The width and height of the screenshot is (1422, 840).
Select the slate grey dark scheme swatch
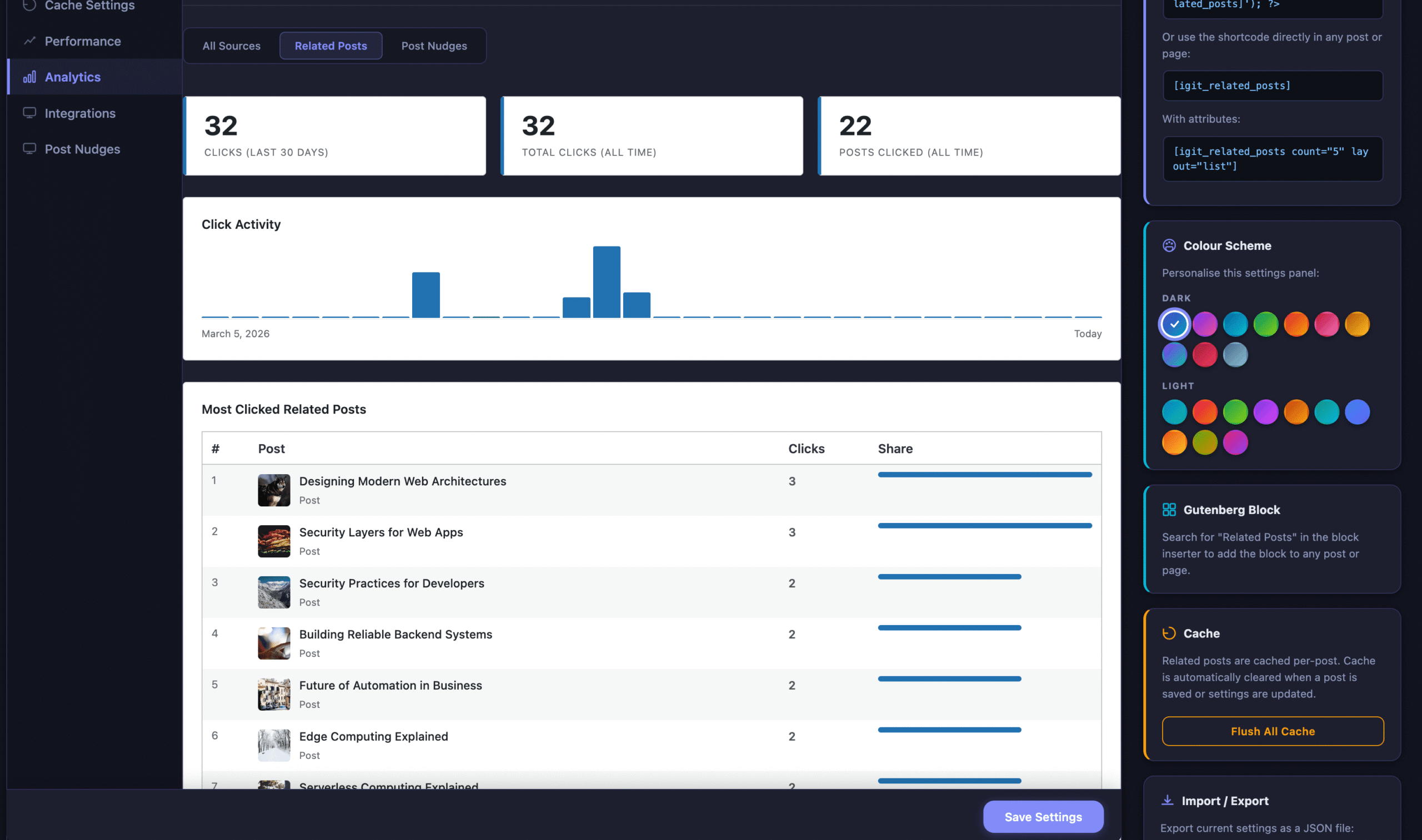tap(1235, 354)
